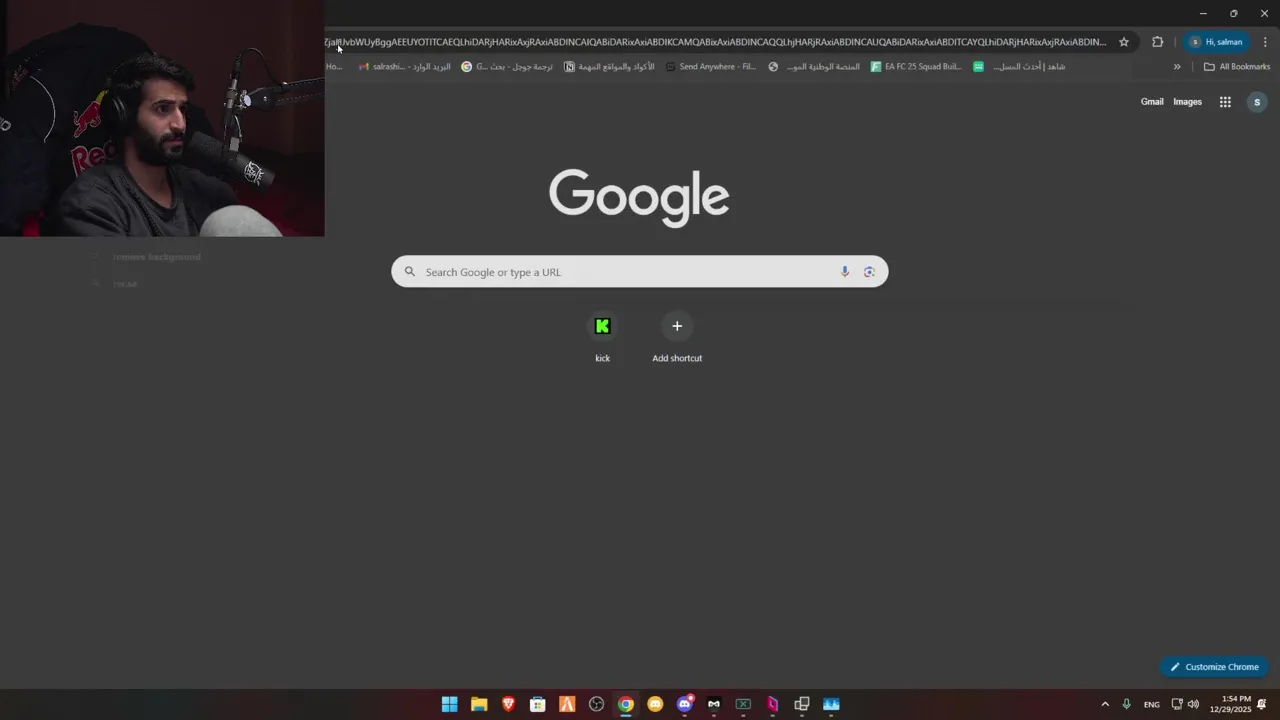Open Discord from the taskbar

coord(685,704)
